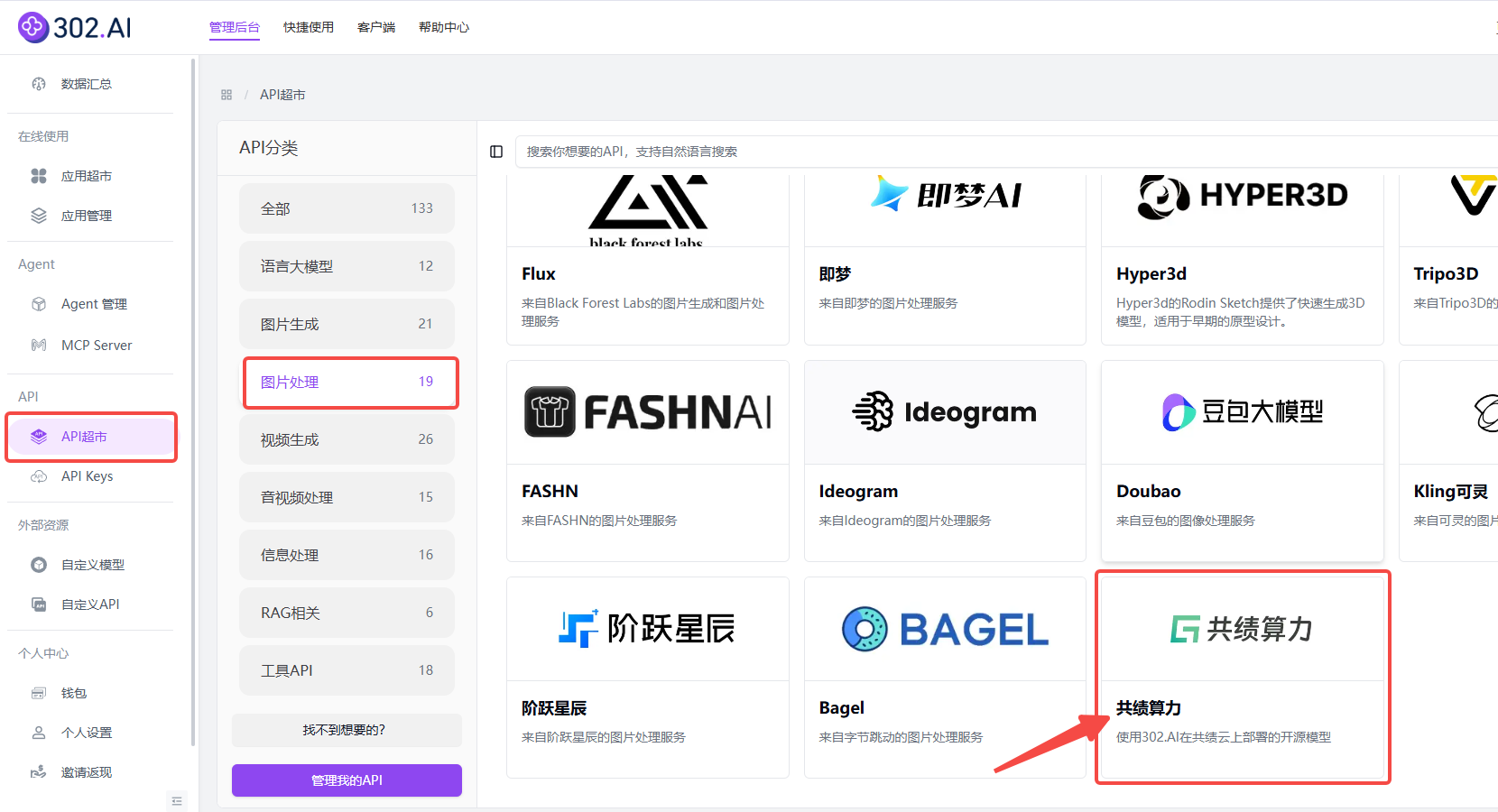The image size is (1498, 812).
Task: Click the 阶跃星辰 card title text
Action: pyautogui.click(x=554, y=708)
